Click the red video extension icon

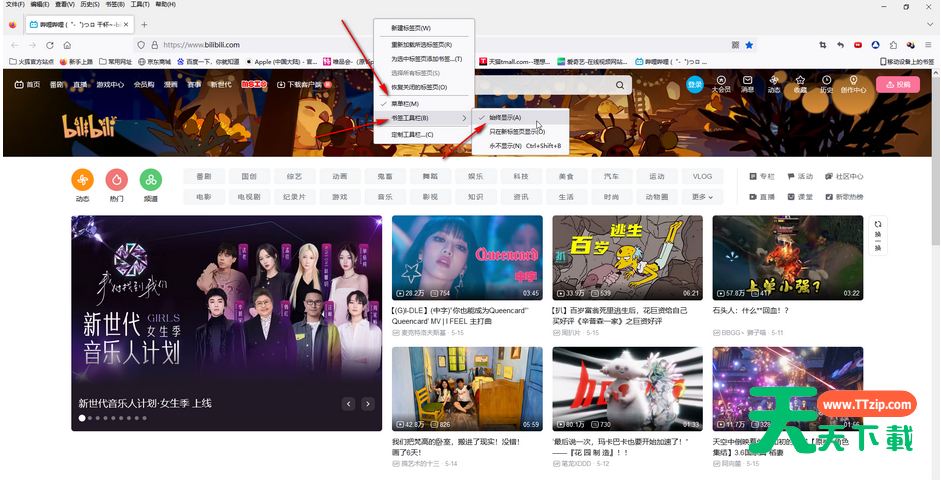(x=858, y=45)
